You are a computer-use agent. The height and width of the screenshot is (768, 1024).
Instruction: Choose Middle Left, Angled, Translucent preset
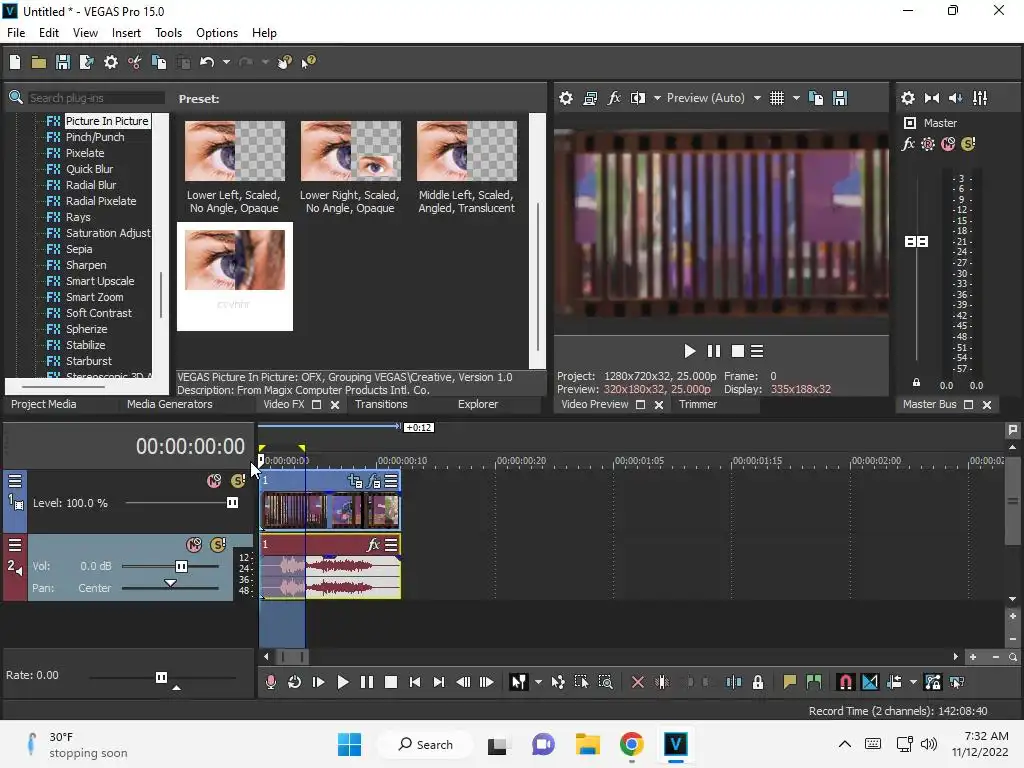[467, 167]
